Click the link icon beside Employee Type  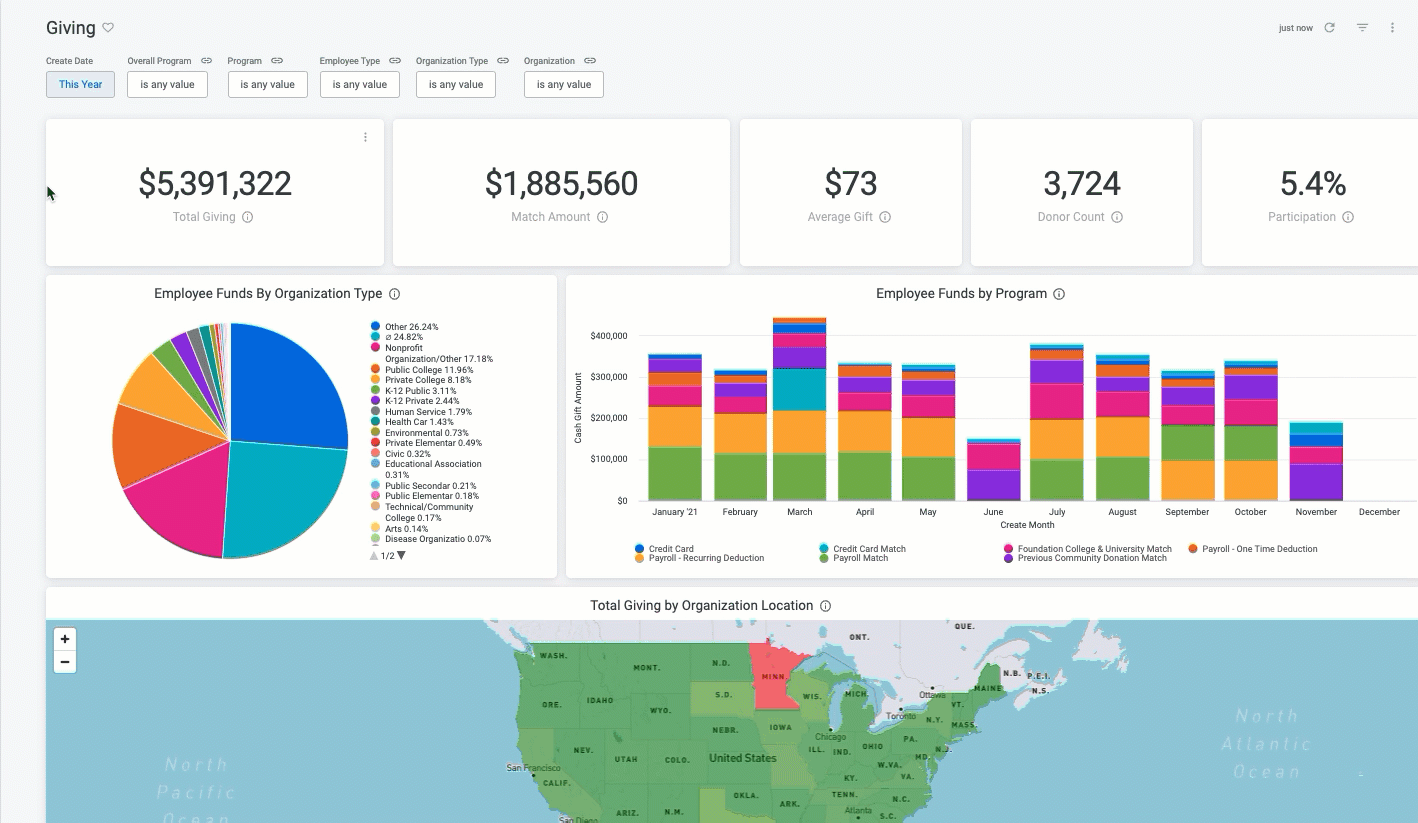395,61
